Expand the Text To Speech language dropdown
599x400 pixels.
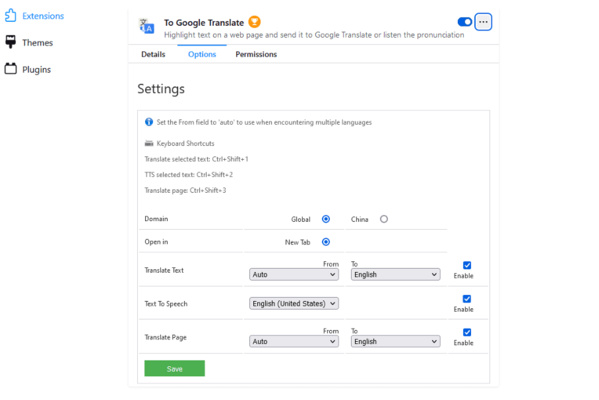point(294,303)
